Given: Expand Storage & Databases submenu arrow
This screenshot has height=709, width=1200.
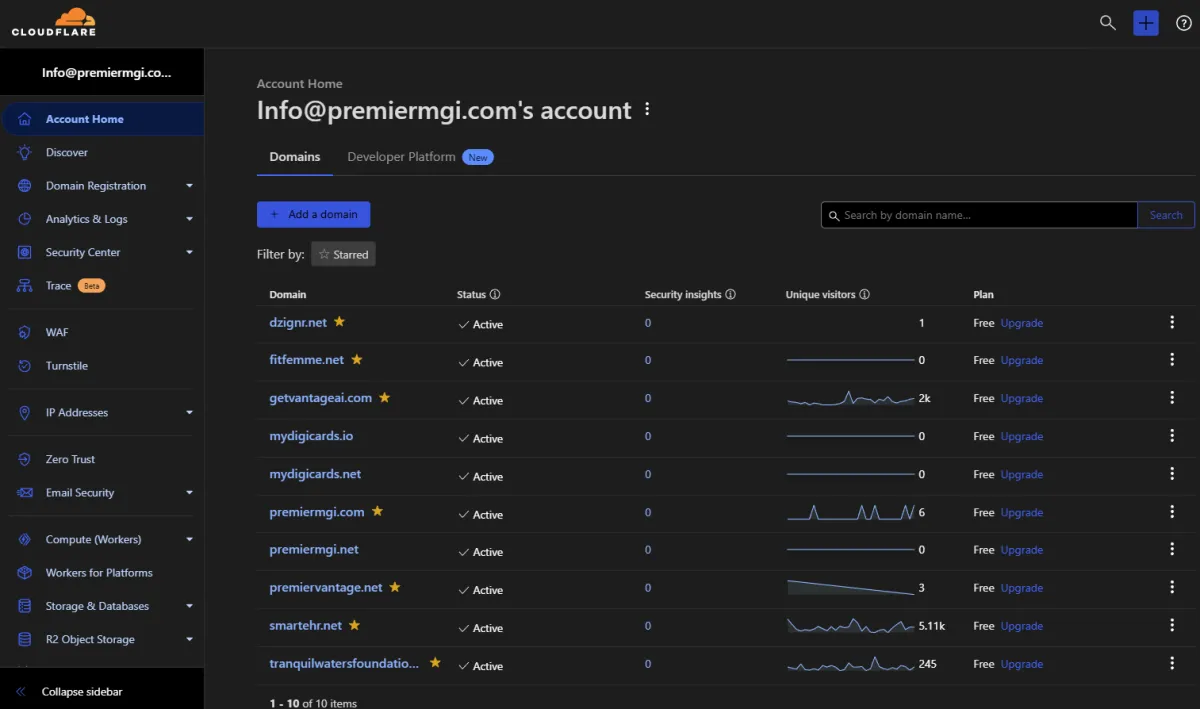Looking at the screenshot, I should click(189, 606).
